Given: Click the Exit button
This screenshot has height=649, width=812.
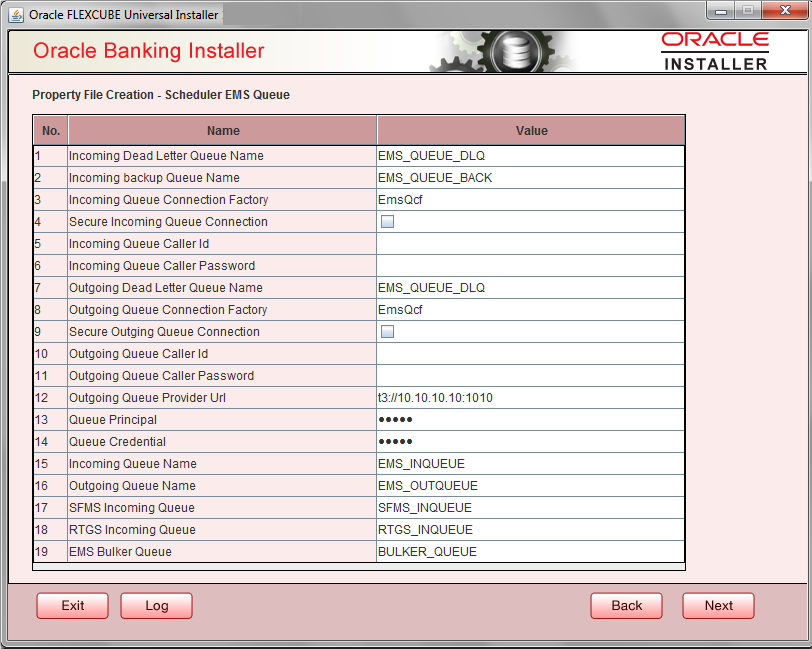Looking at the screenshot, I should tap(72, 605).
